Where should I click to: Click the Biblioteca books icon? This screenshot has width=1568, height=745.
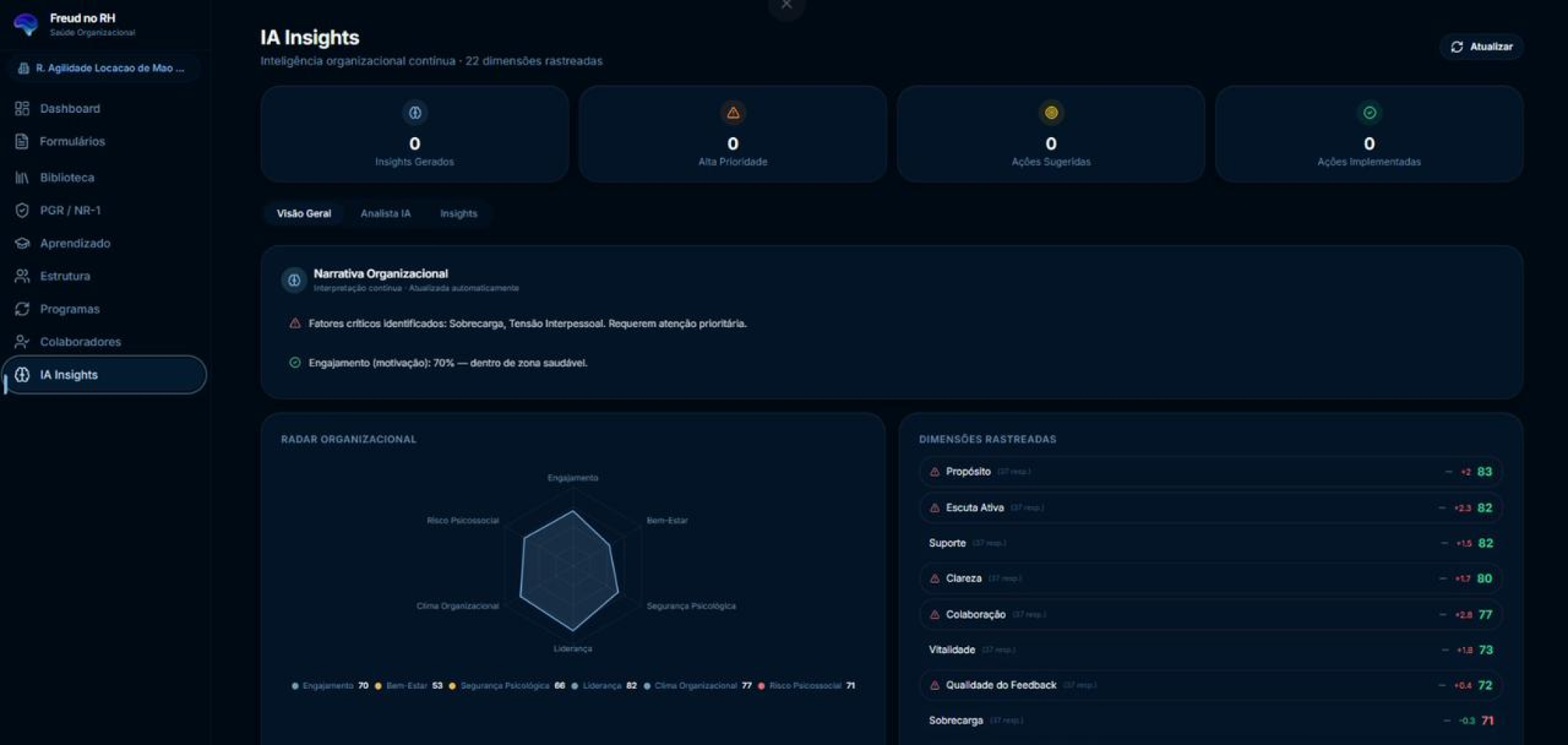pyautogui.click(x=22, y=177)
